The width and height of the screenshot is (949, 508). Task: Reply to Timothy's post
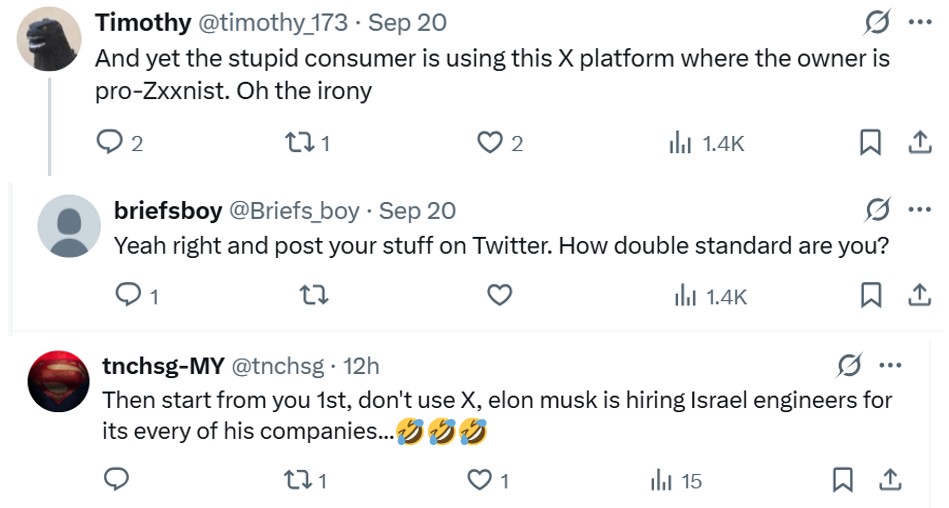click(108, 144)
